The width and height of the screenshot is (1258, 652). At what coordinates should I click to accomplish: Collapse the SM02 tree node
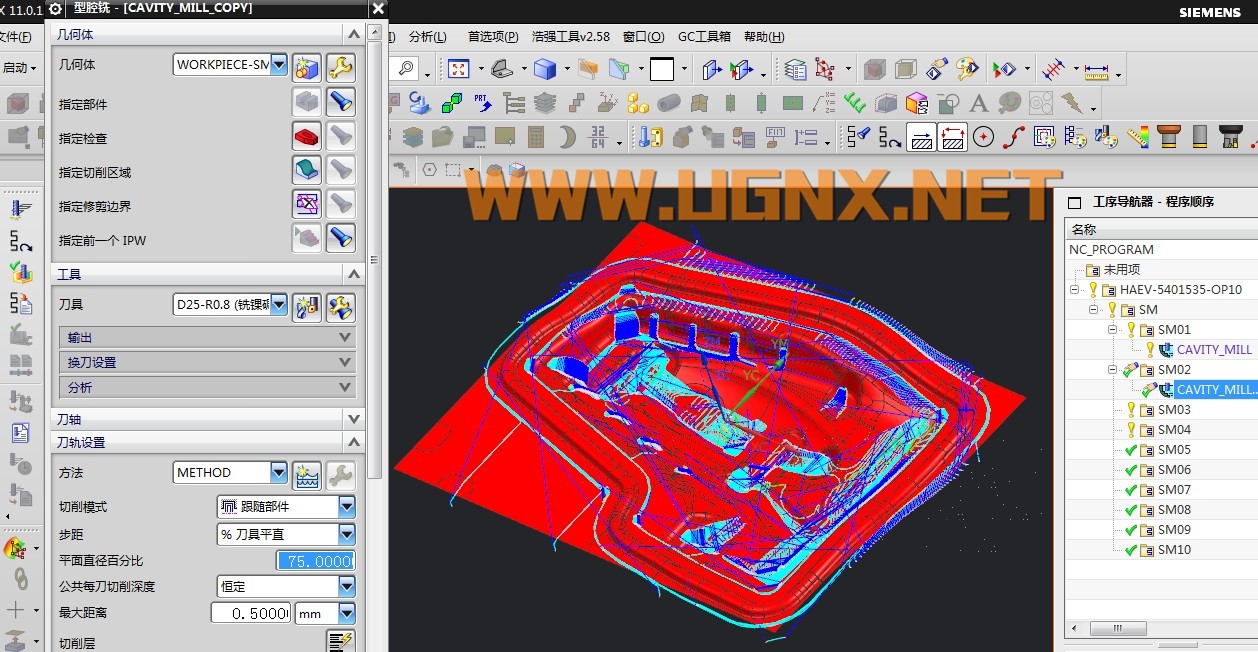pyautogui.click(x=1113, y=370)
